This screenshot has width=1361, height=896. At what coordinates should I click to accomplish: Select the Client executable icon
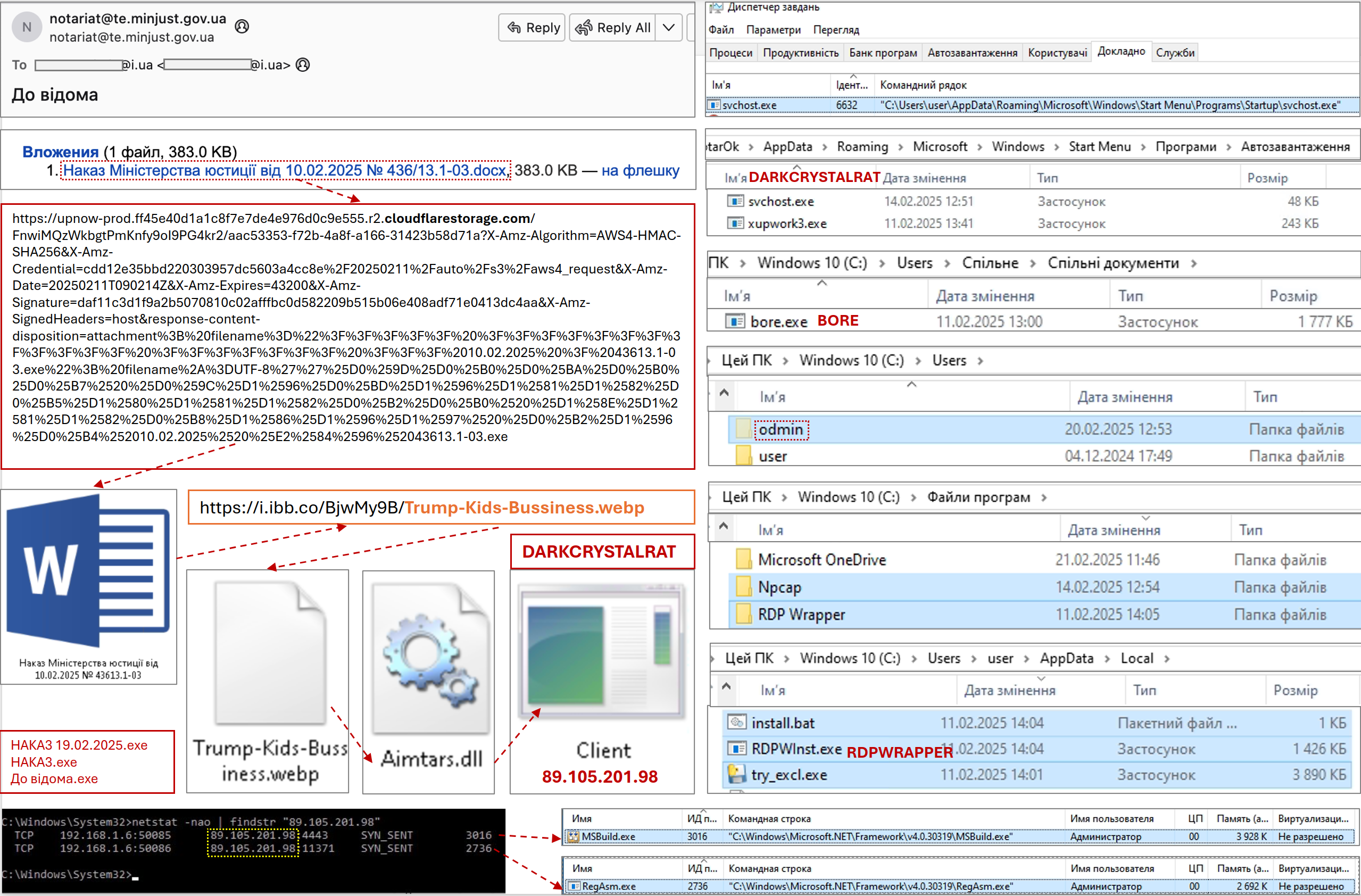coord(601,652)
